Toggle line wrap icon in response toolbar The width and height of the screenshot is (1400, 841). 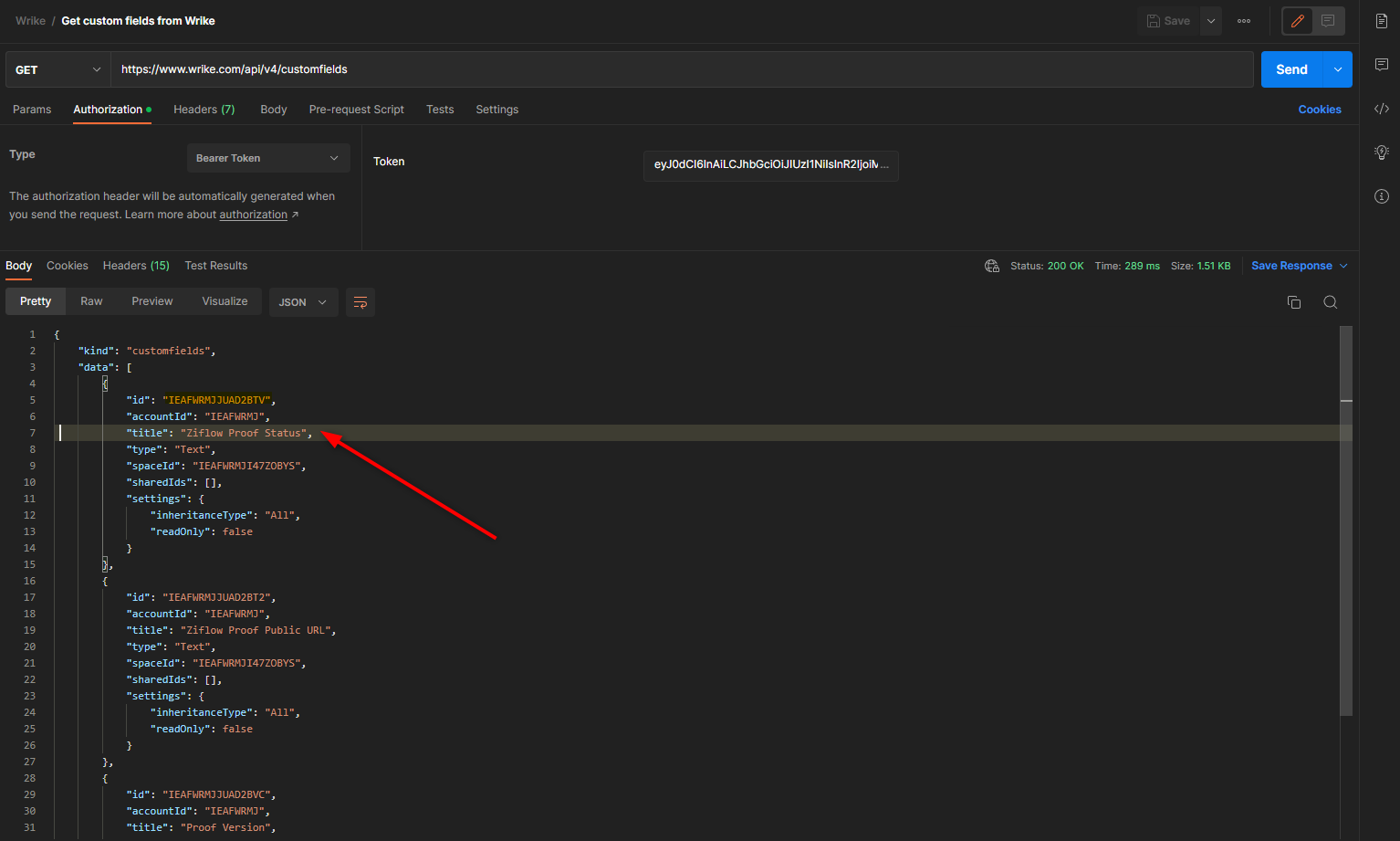(x=360, y=302)
